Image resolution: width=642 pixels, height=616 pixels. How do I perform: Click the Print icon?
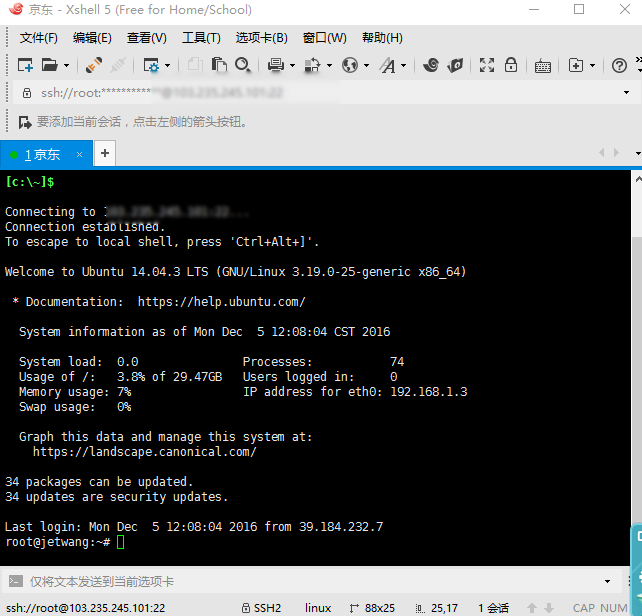click(276, 65)
